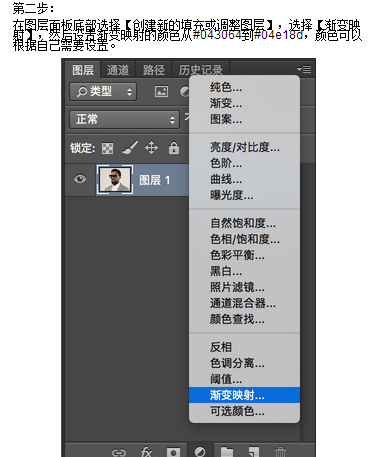This screenshot has height=457, width=374.
Task: Choose 纯色... from the menu
Action: click(x=244, y=87)
